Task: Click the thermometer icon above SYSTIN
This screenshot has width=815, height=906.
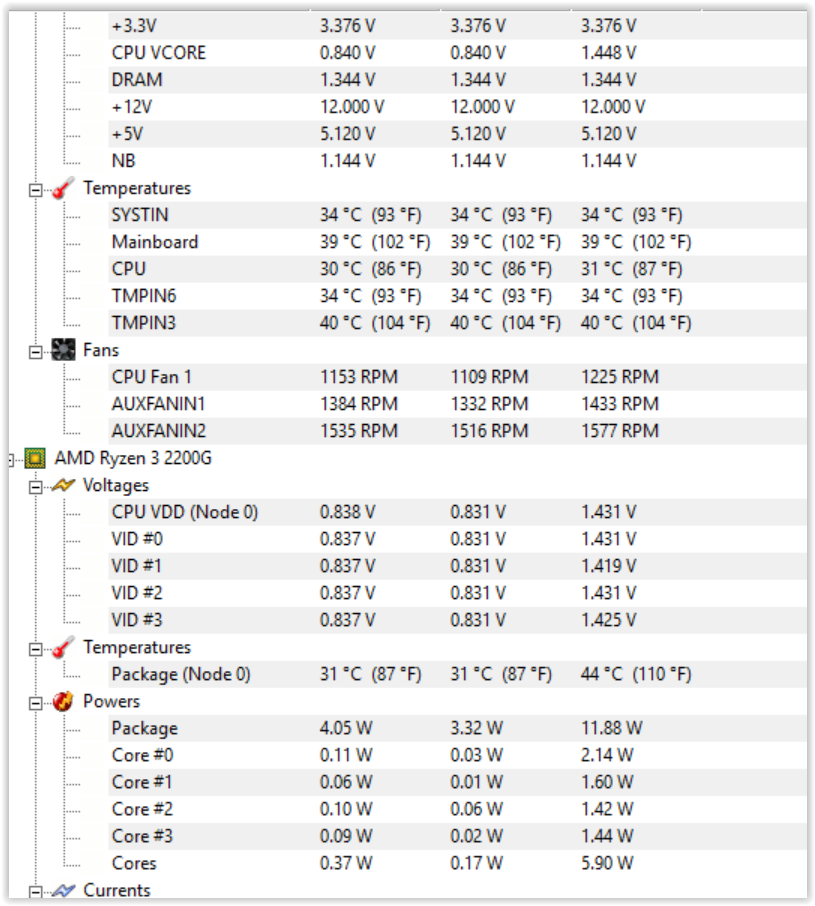Action: (63, 188)
